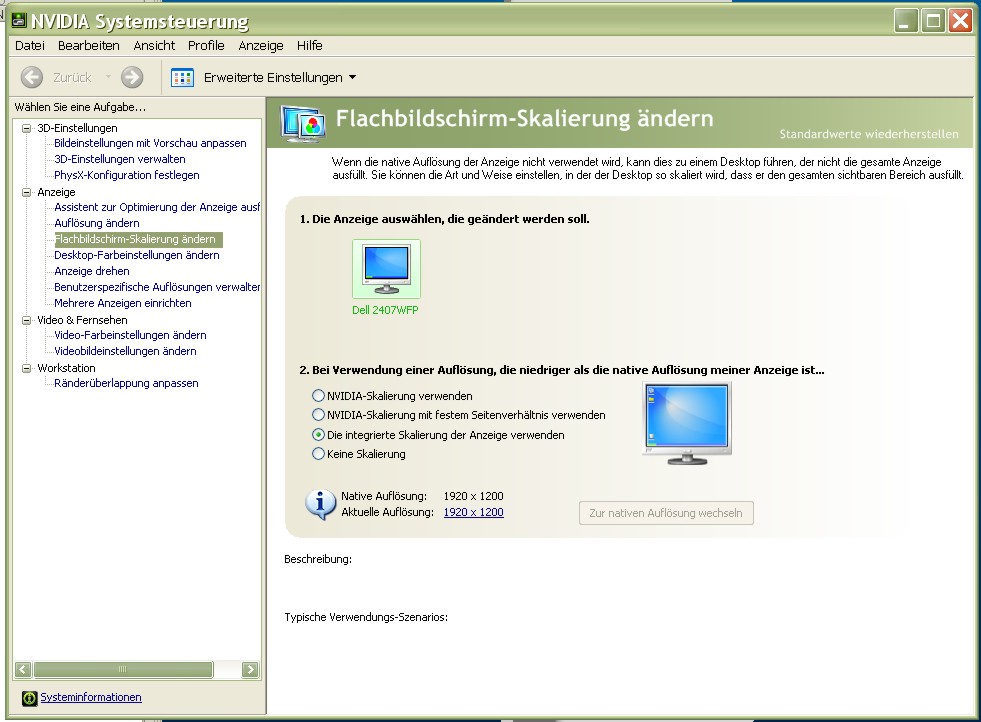This screenshot has width=981, height=722.
Task: Open Video-Farbeinstellungen ändern
Action: click(x=130, y=335)
